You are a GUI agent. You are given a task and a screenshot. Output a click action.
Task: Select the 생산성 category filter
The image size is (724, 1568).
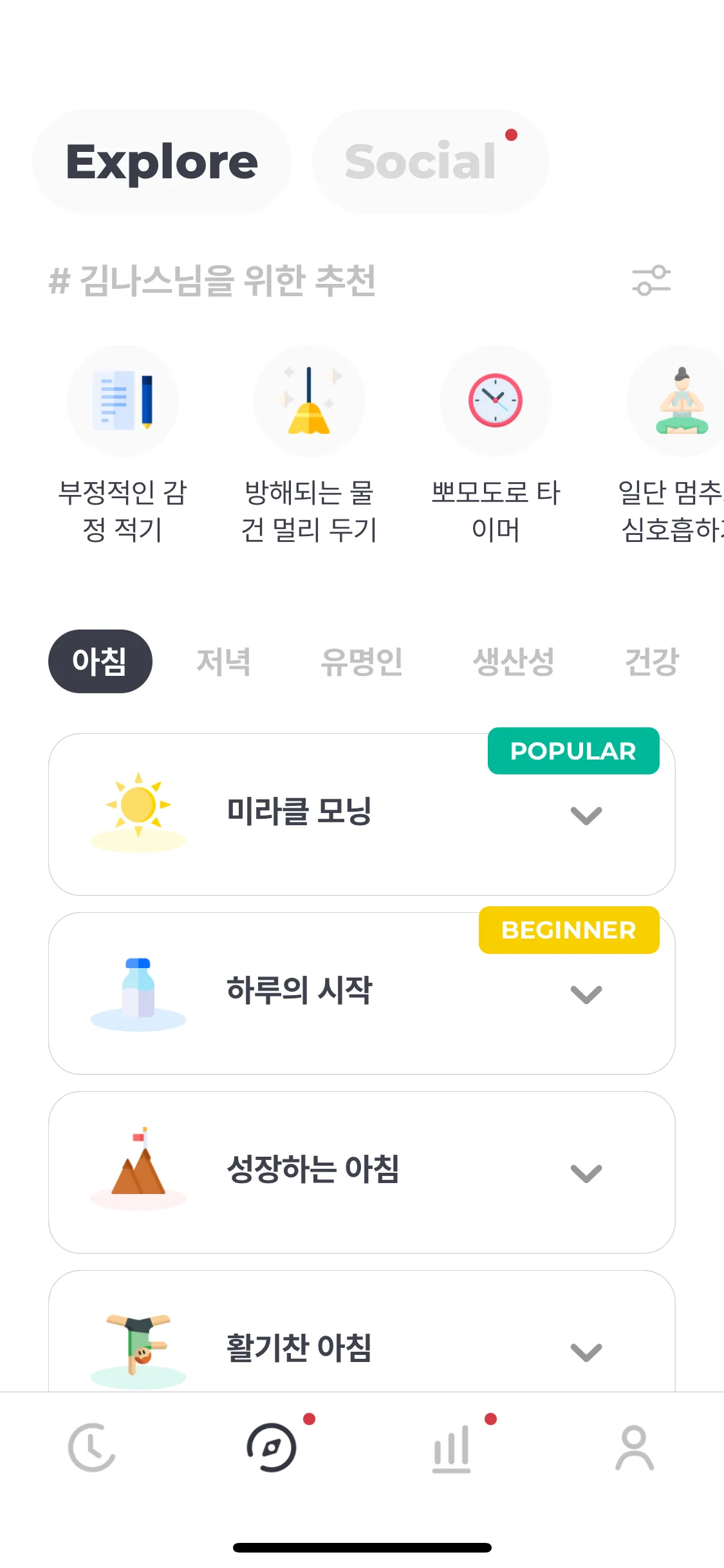[x=514, y=662]
